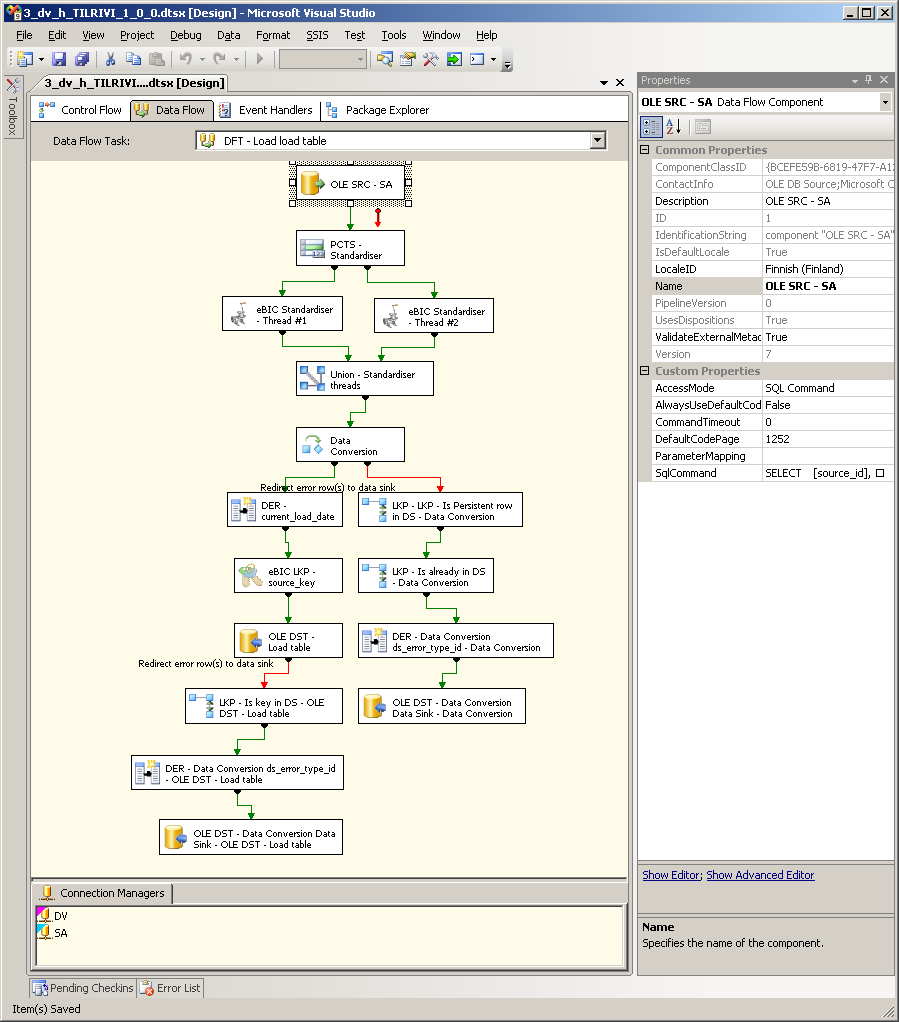Open the Properties object selector dropdown
This screenshot has width=899, height=1022.
click(x=885, y=102)
